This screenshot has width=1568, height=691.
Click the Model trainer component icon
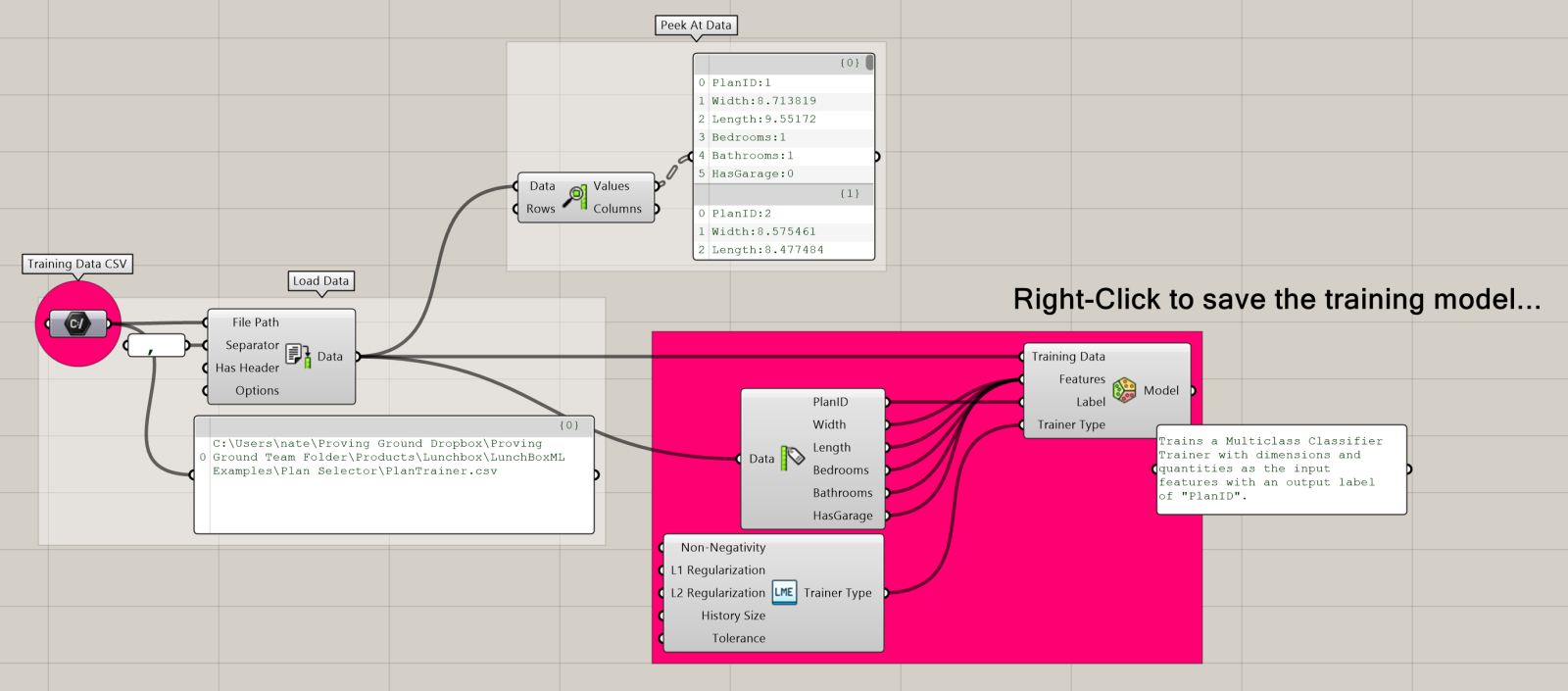(x=1124, y=390)
